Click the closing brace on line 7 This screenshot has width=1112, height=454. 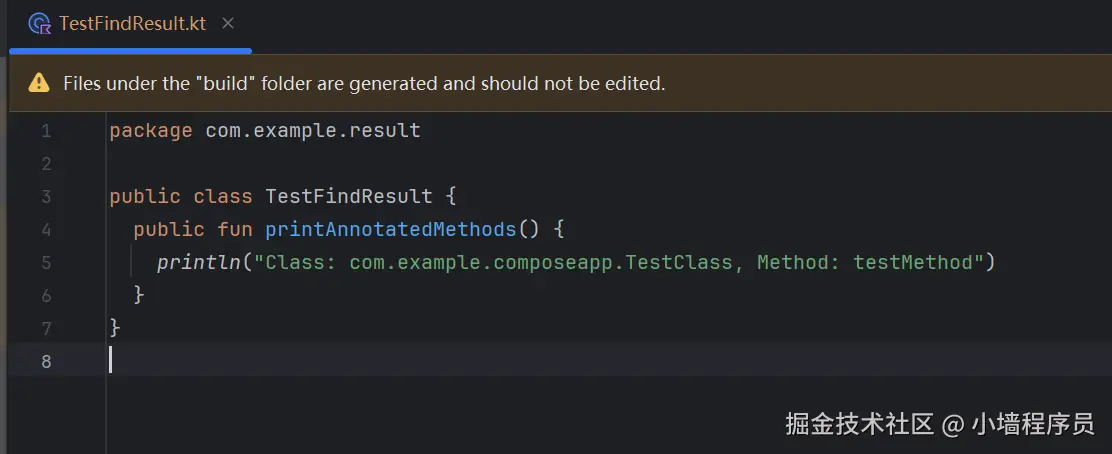point(115,327)
